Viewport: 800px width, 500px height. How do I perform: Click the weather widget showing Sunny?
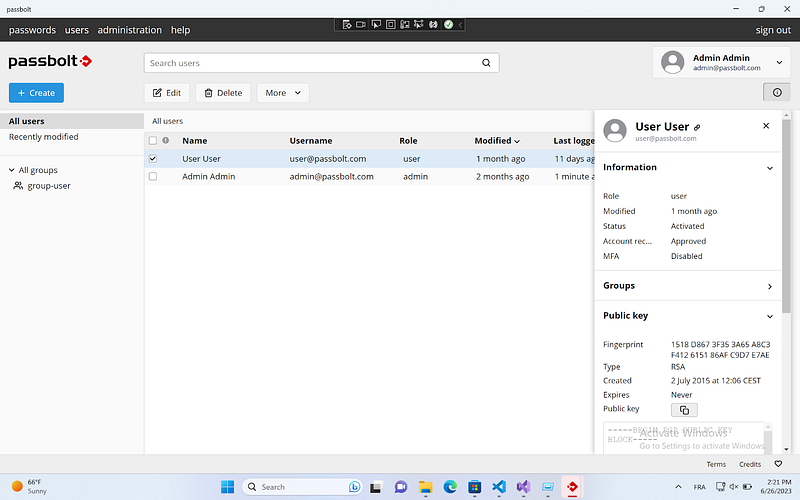point(30,487)
